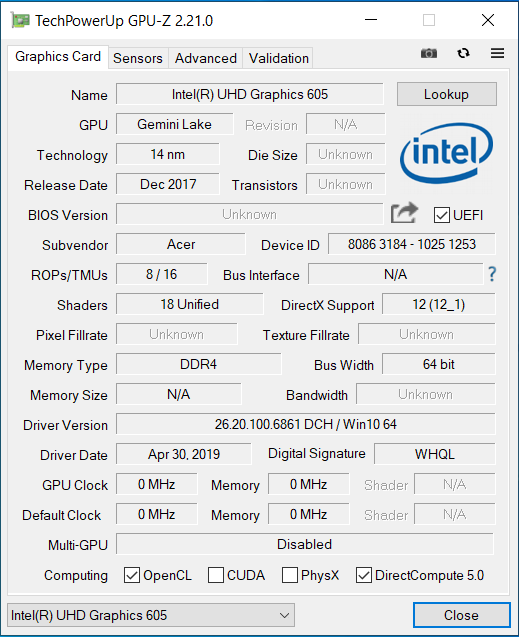Click the Intel logo image

pos(446,152)
